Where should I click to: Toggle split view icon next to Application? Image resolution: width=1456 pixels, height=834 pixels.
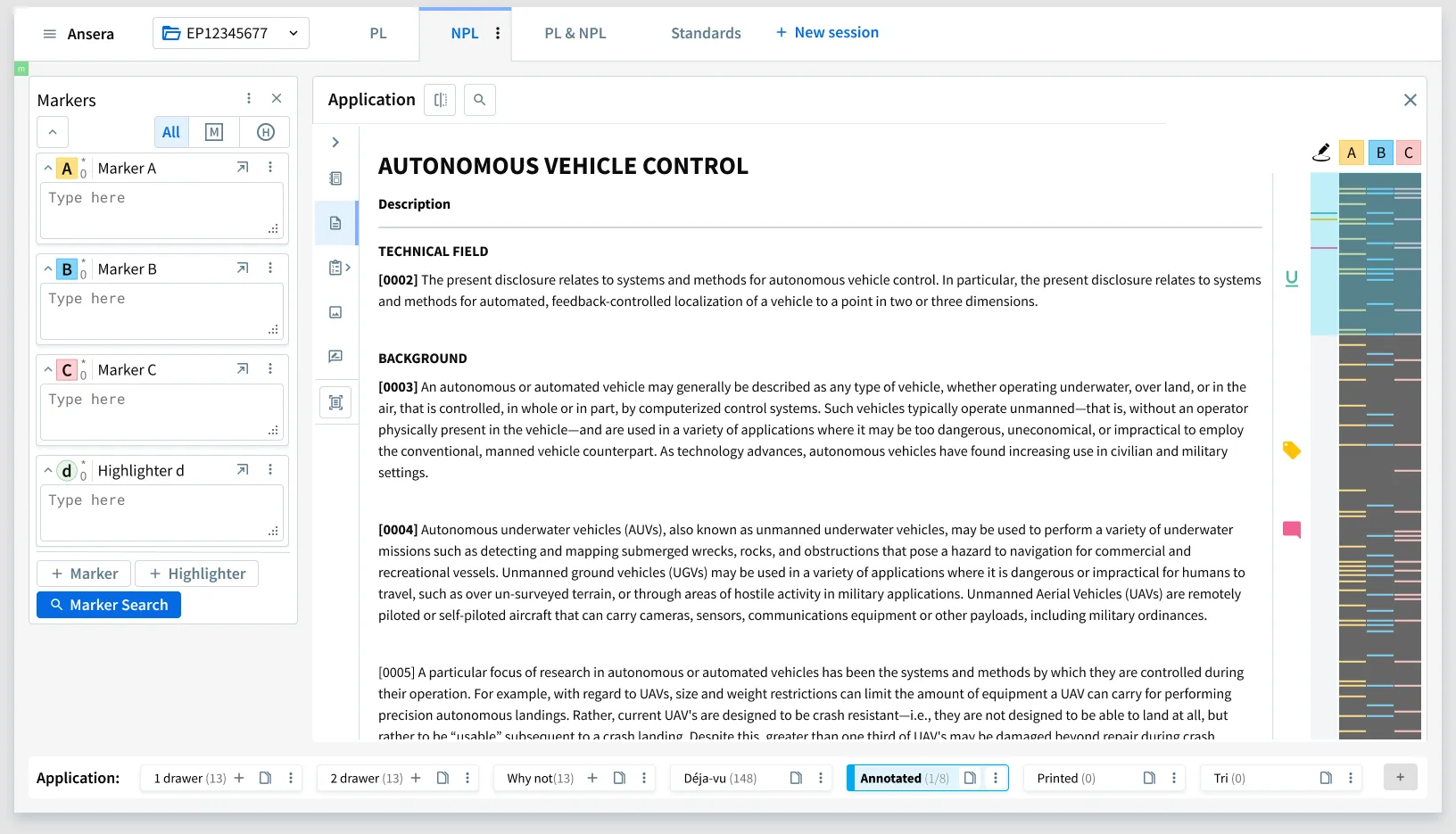pos(440,100)
